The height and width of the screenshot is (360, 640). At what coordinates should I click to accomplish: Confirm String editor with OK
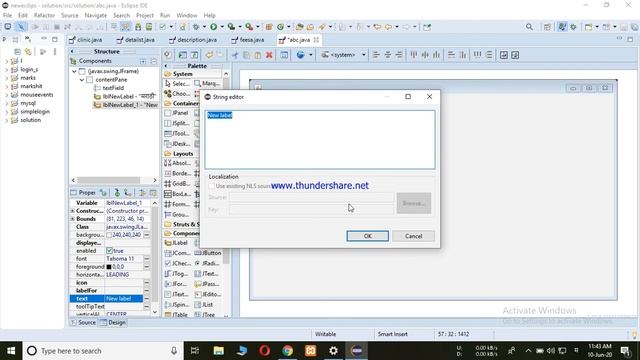[367, 236]
